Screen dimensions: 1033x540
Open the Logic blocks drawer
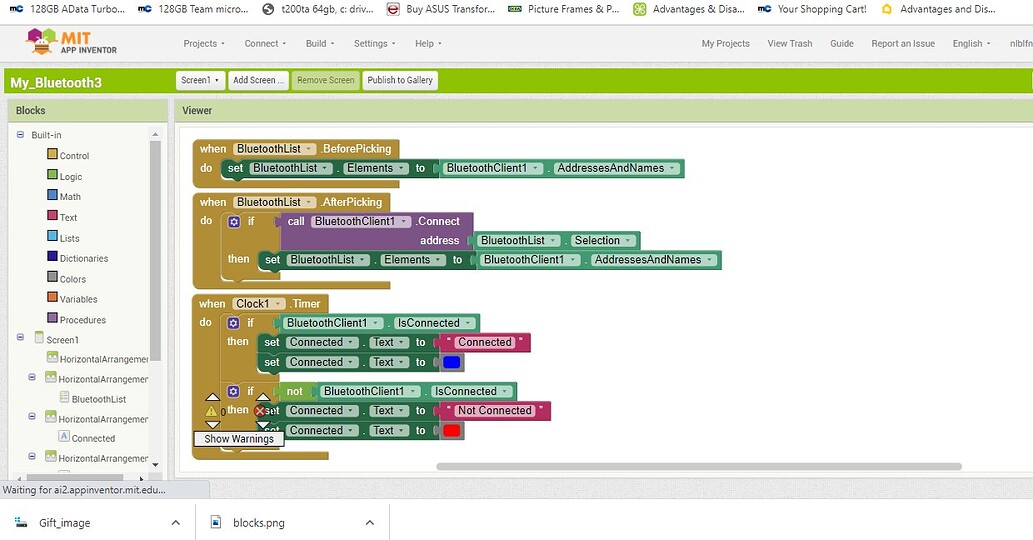[x=65, y=176]
